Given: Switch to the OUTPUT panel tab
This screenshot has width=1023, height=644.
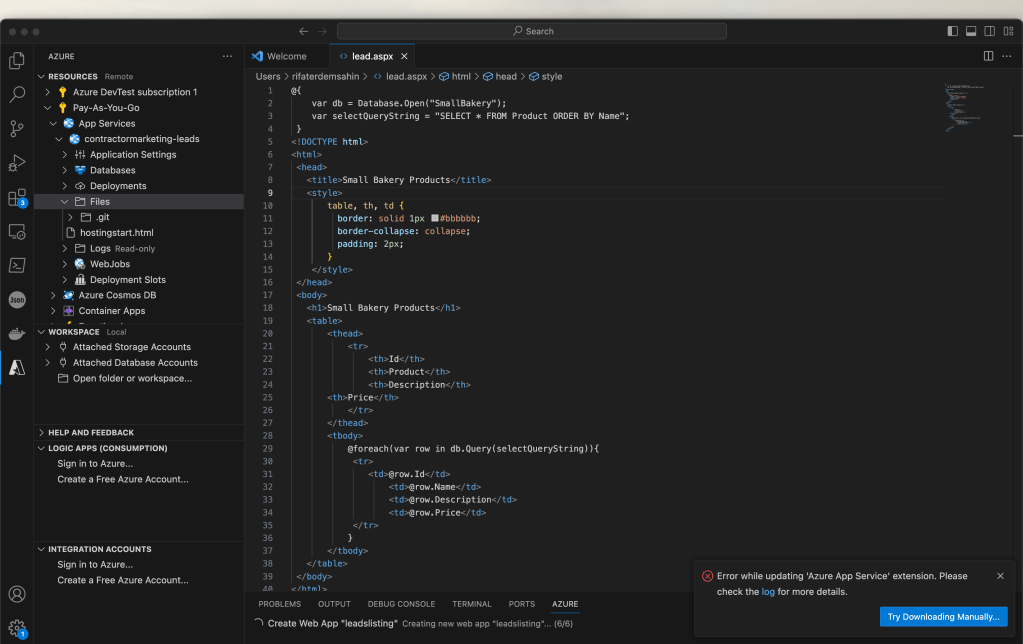Looking at the screenshot, I should [x=334, y=604].
